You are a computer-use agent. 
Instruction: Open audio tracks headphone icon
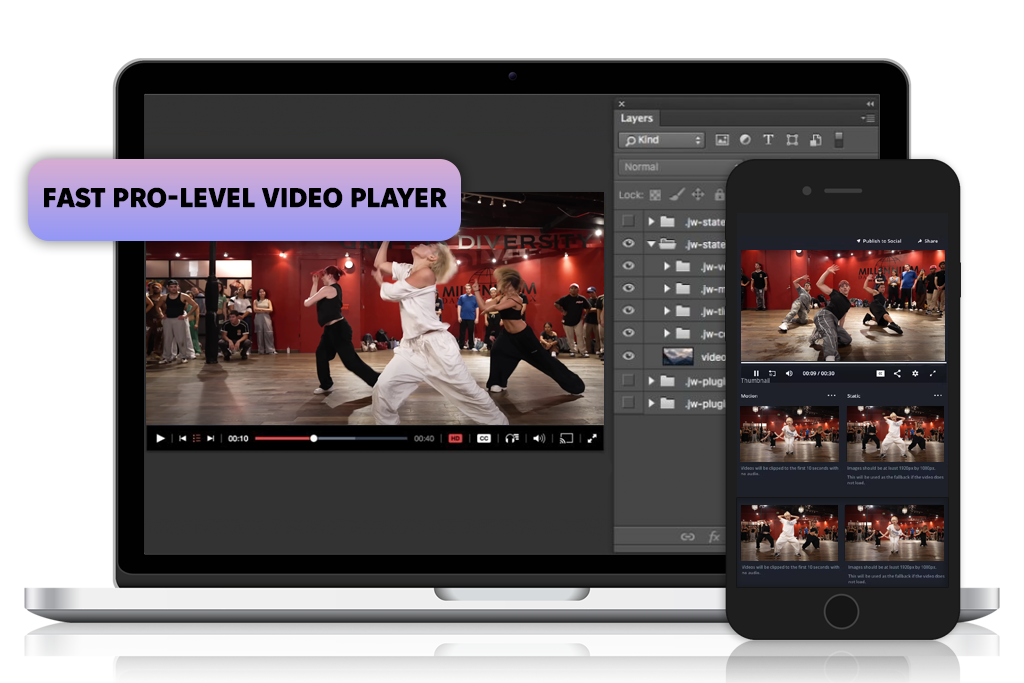pos(512,438)
